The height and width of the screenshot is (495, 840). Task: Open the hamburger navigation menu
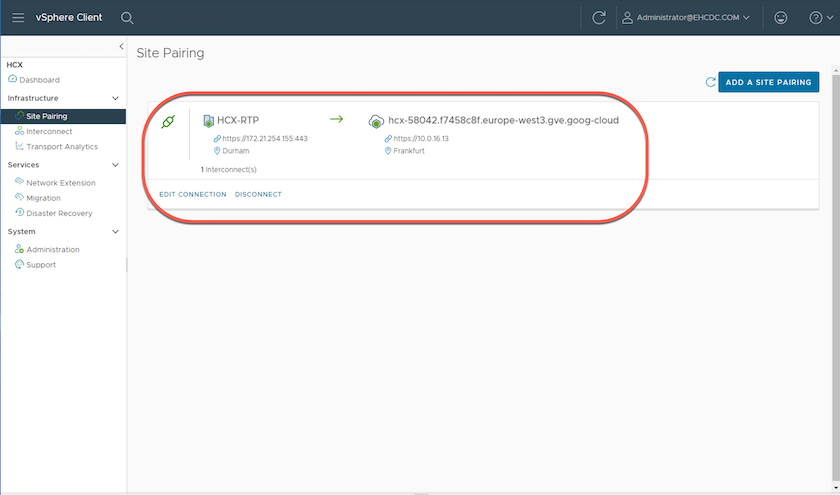(x=19, y=17)
